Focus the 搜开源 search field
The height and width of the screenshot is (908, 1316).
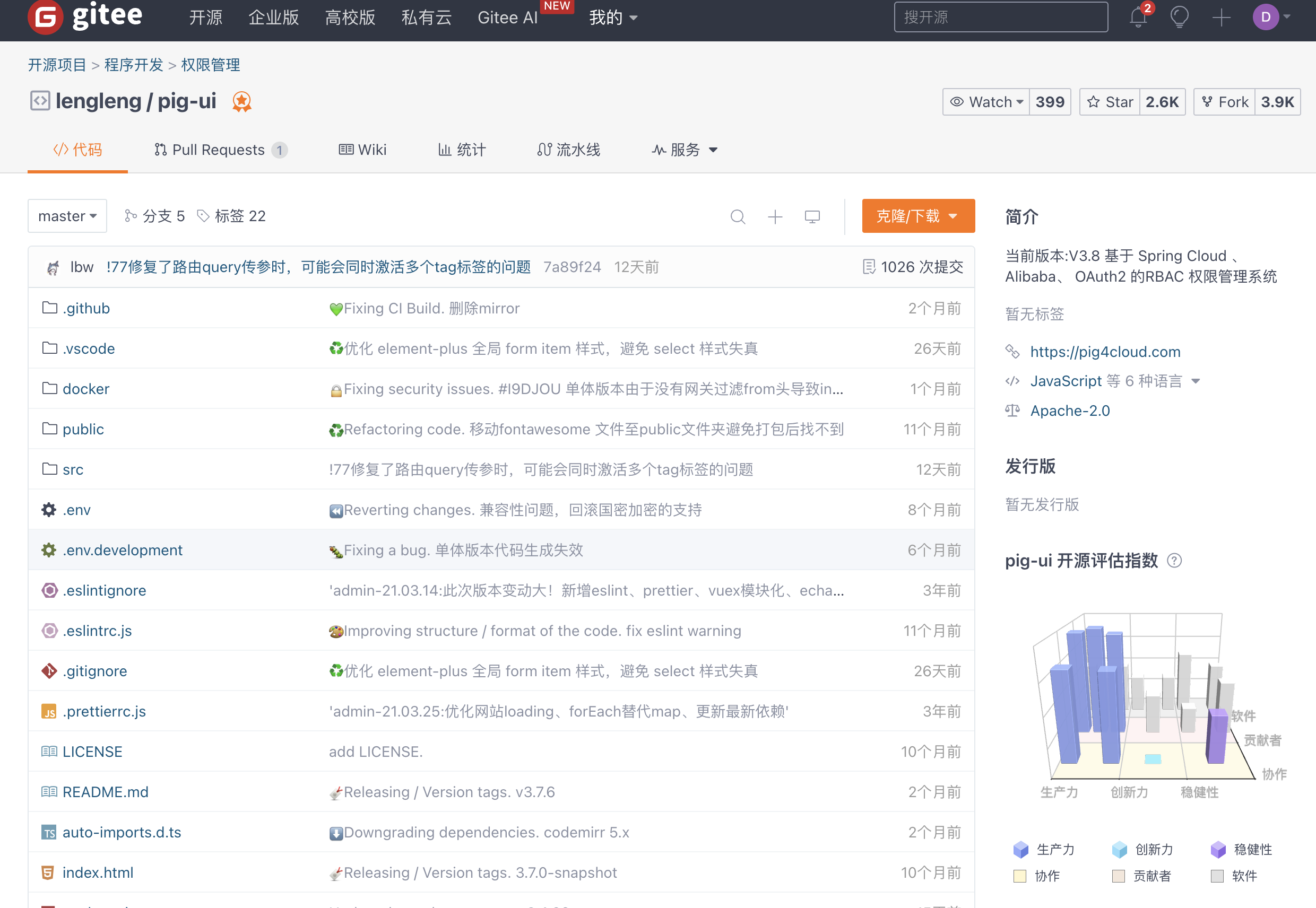(1000, 17)
